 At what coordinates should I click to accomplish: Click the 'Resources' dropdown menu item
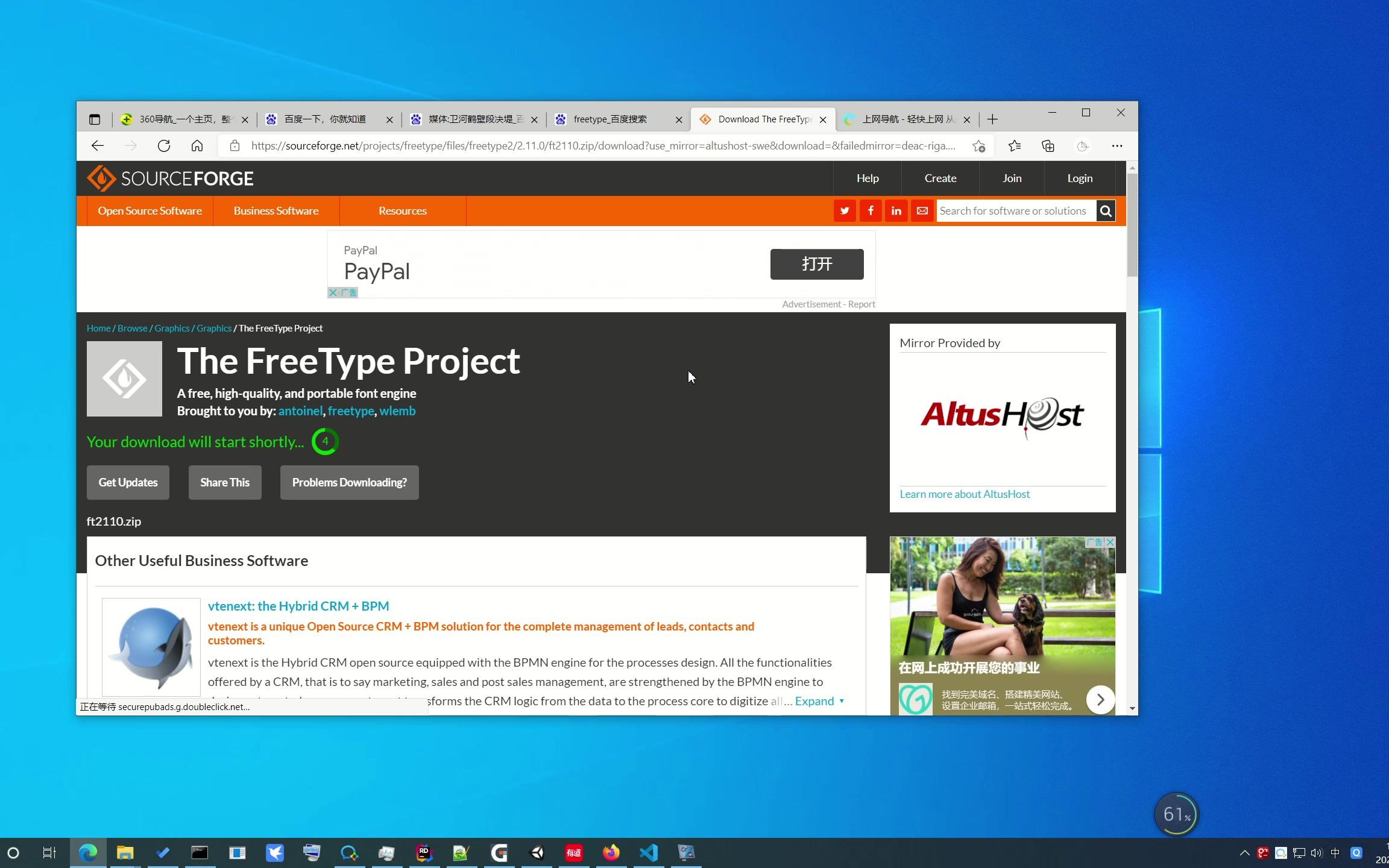point(402,210)
